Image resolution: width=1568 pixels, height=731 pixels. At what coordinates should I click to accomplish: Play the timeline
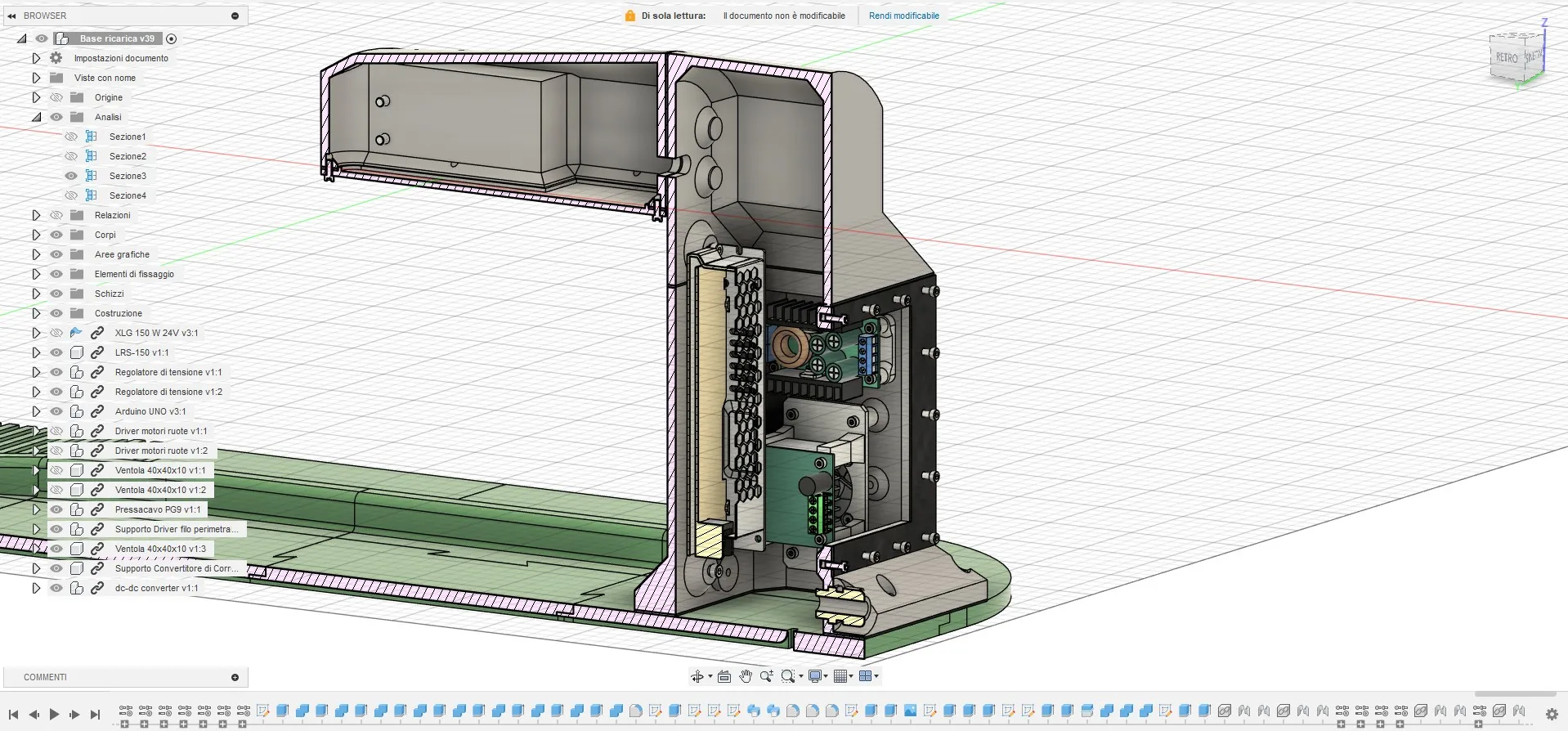[54, 714]
